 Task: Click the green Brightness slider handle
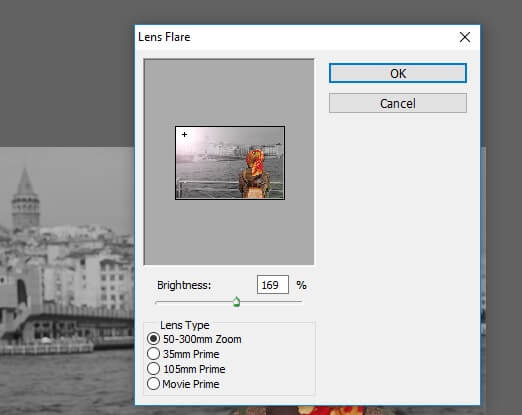[236, 302]
